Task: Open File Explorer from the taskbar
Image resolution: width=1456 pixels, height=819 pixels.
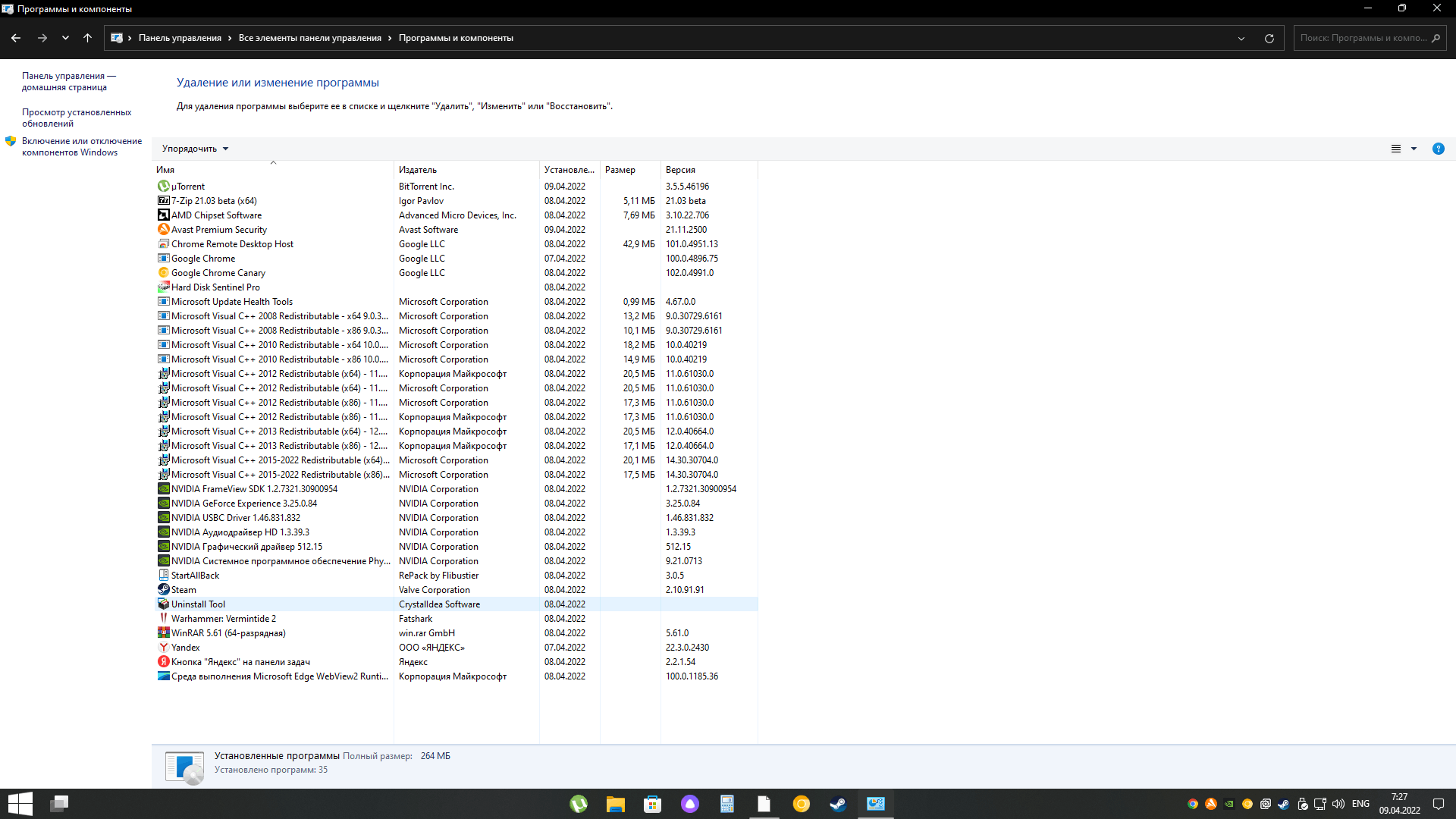Action: [615, 804]
